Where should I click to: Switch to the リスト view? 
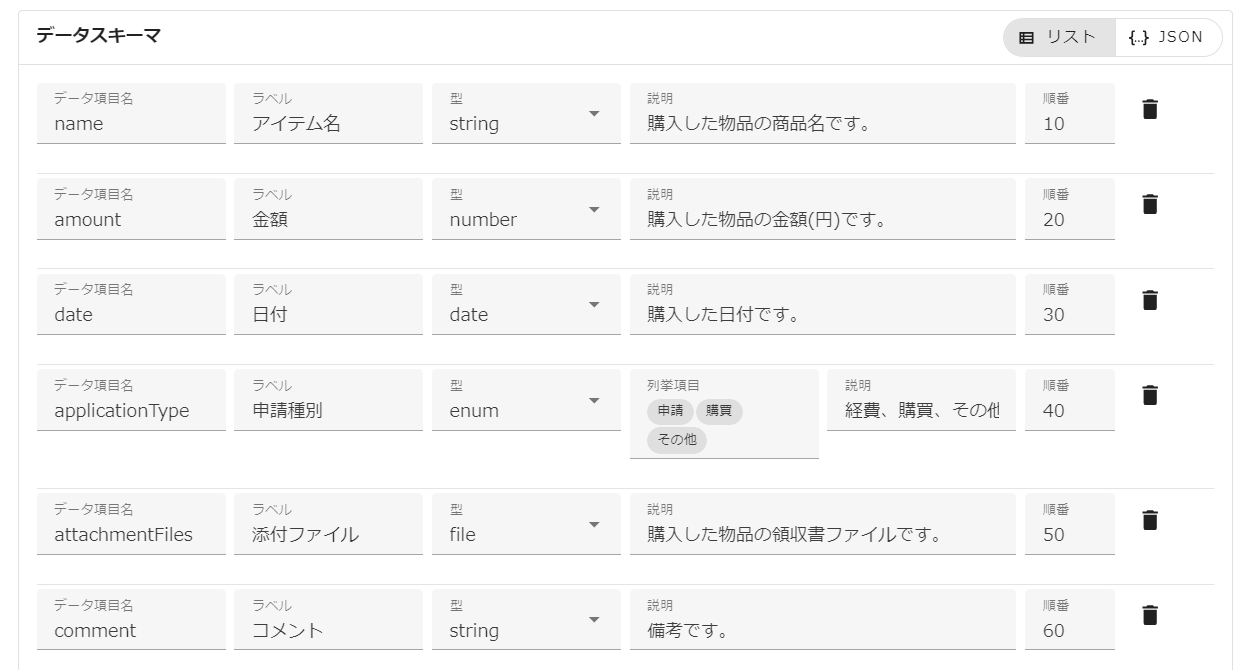click(1057, 38)
